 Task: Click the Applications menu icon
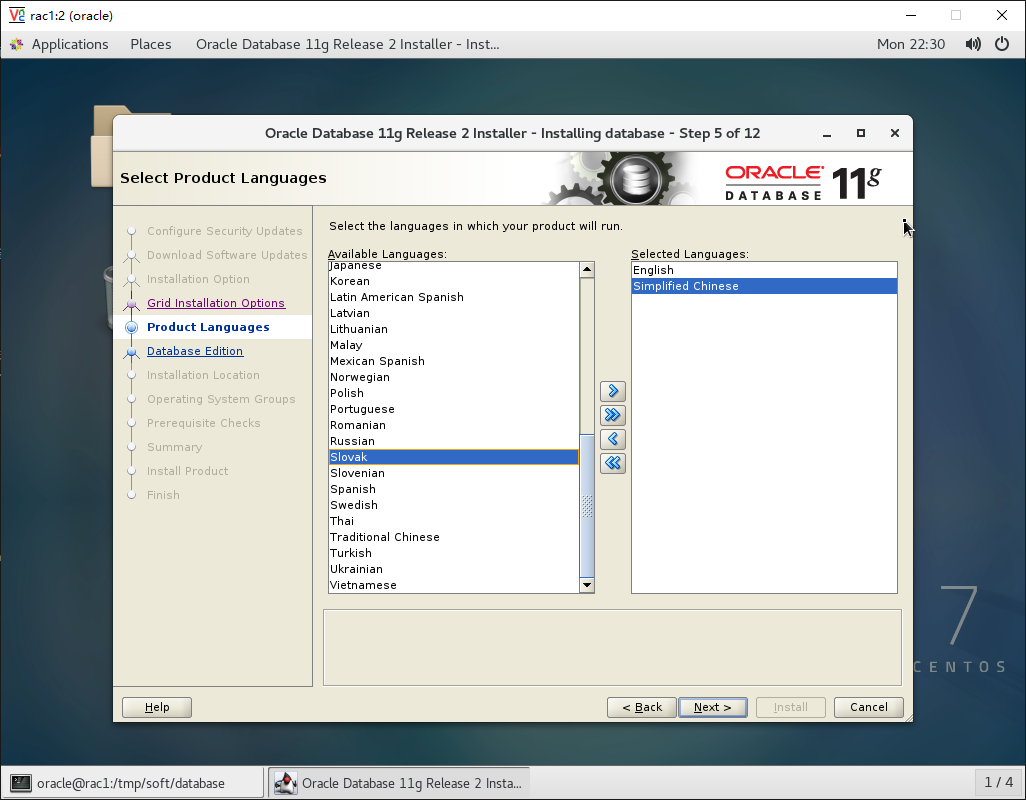click(x=16, y=44)
